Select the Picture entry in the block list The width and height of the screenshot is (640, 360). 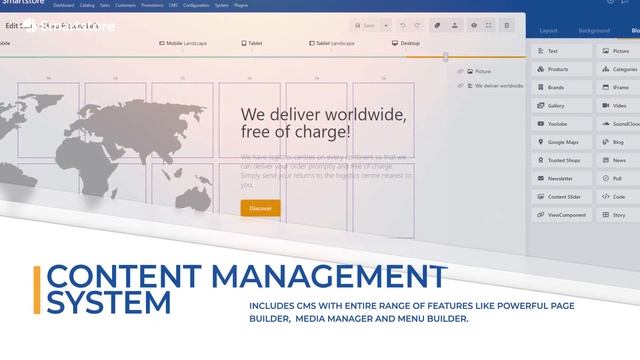coord(479,71)
